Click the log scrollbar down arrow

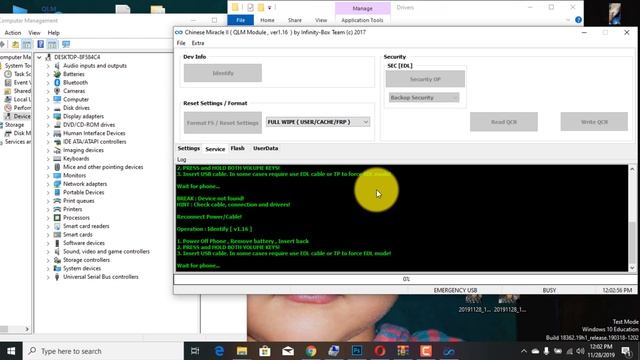pos(632,268)
